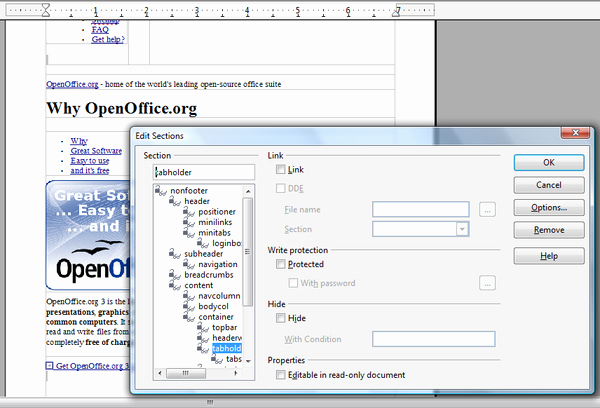Click the Cancel button
Viewport: 600px width, 408px height.
tap(549, 185)
